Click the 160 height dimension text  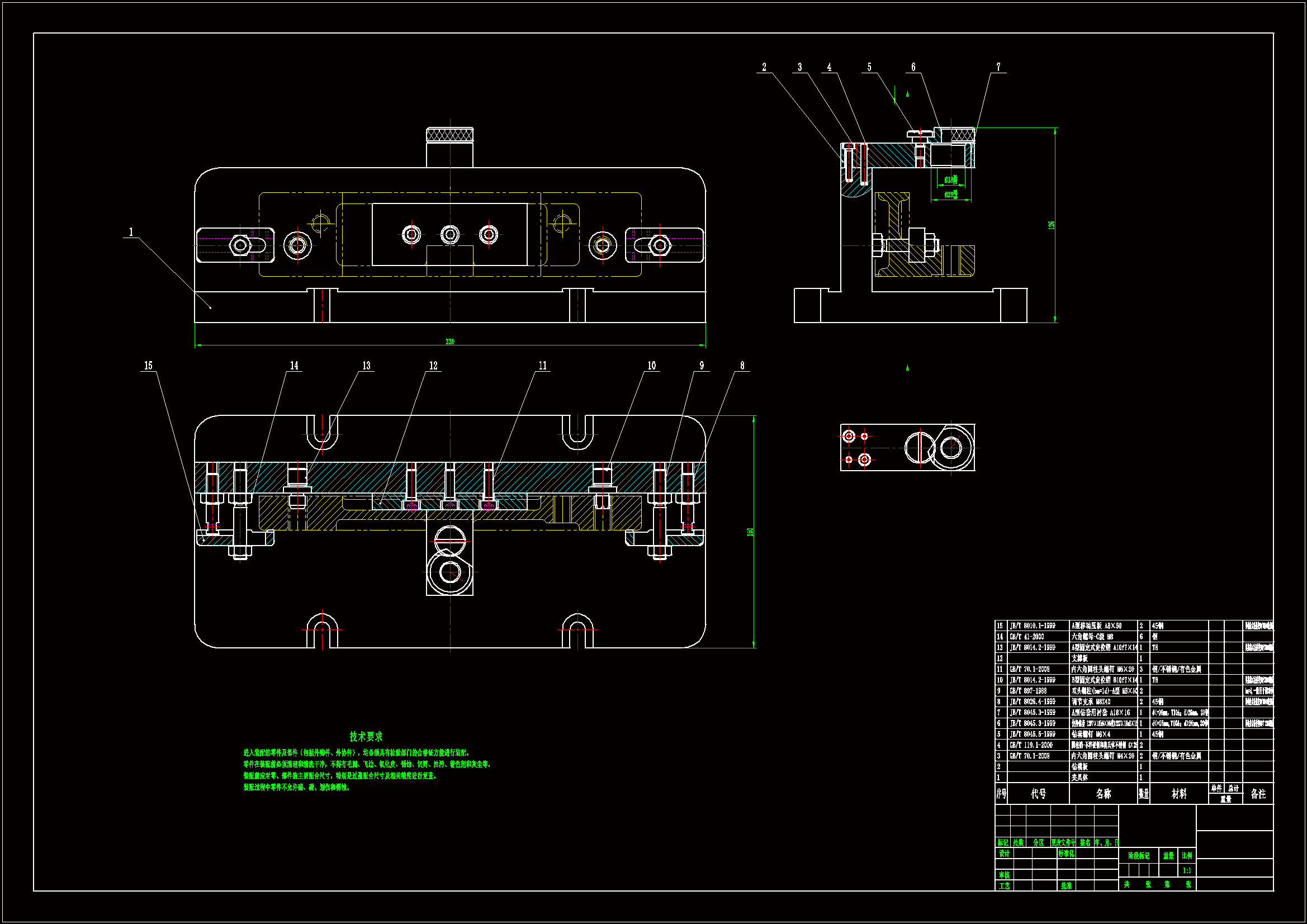click(750, 532)
